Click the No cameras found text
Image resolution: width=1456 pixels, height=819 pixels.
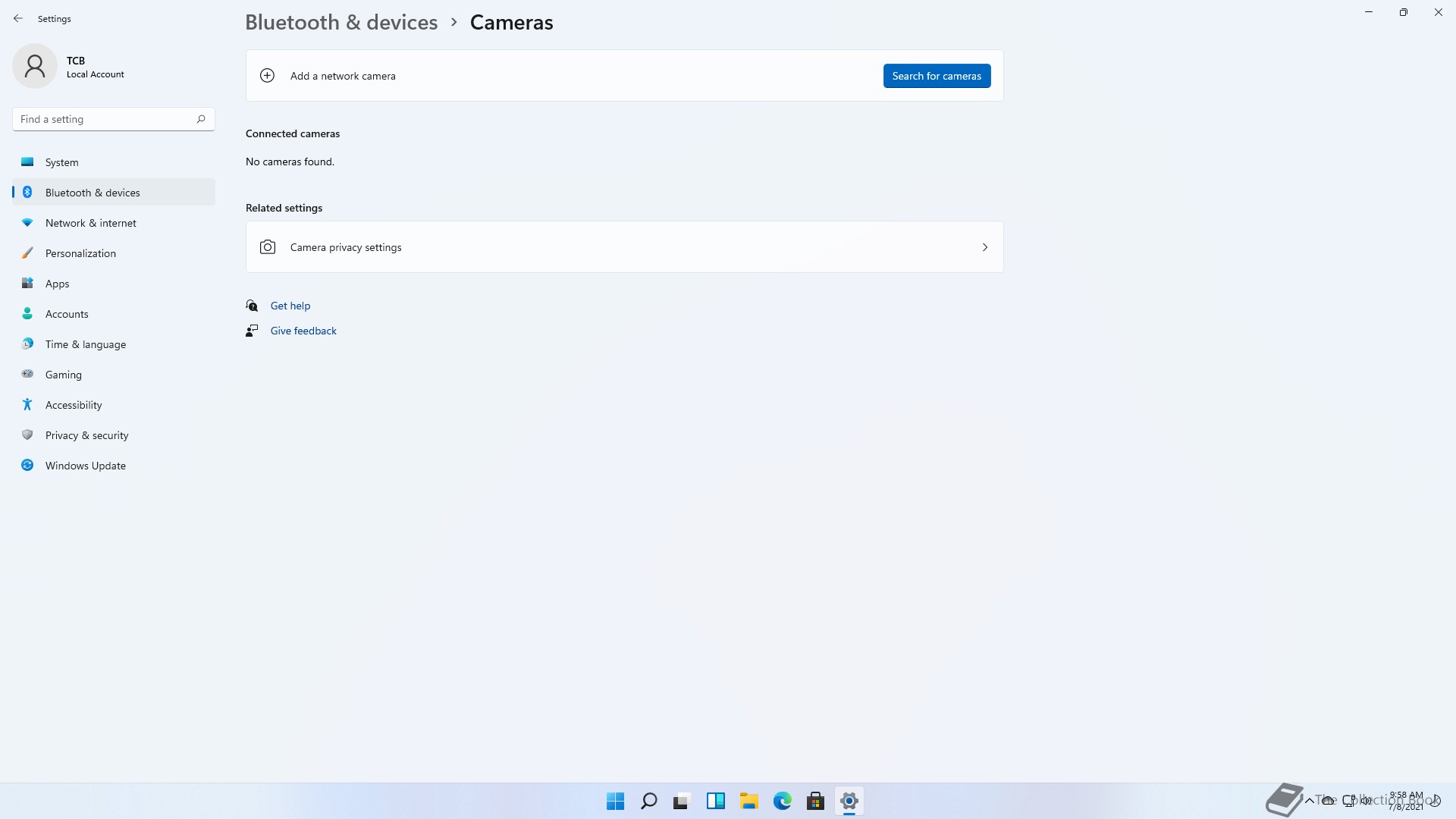(290, 162)
